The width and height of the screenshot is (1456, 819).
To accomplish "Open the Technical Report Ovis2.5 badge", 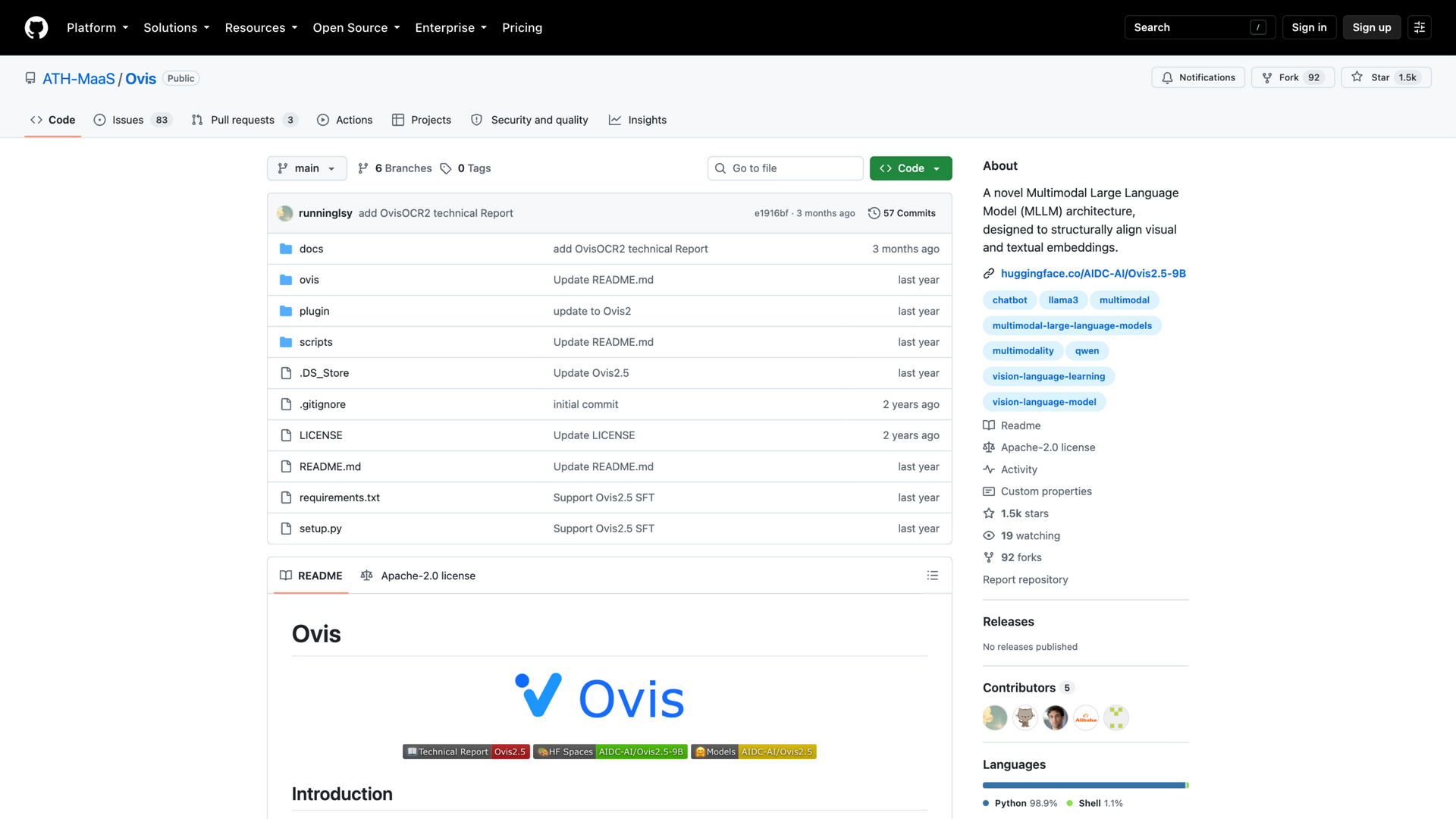I will coord(466,752).
